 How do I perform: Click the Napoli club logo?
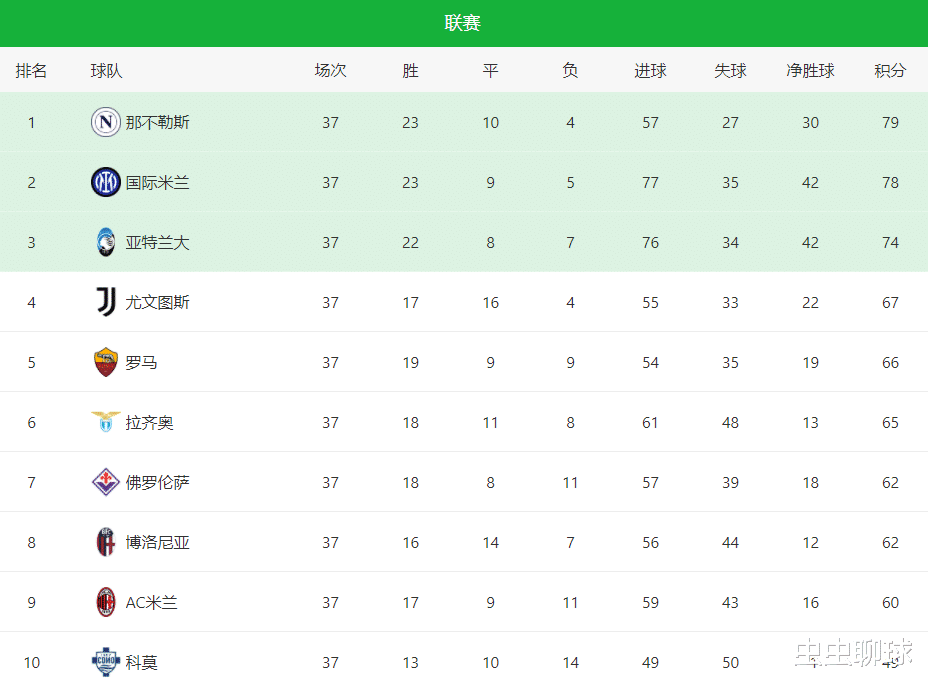[x=106, y=122]
